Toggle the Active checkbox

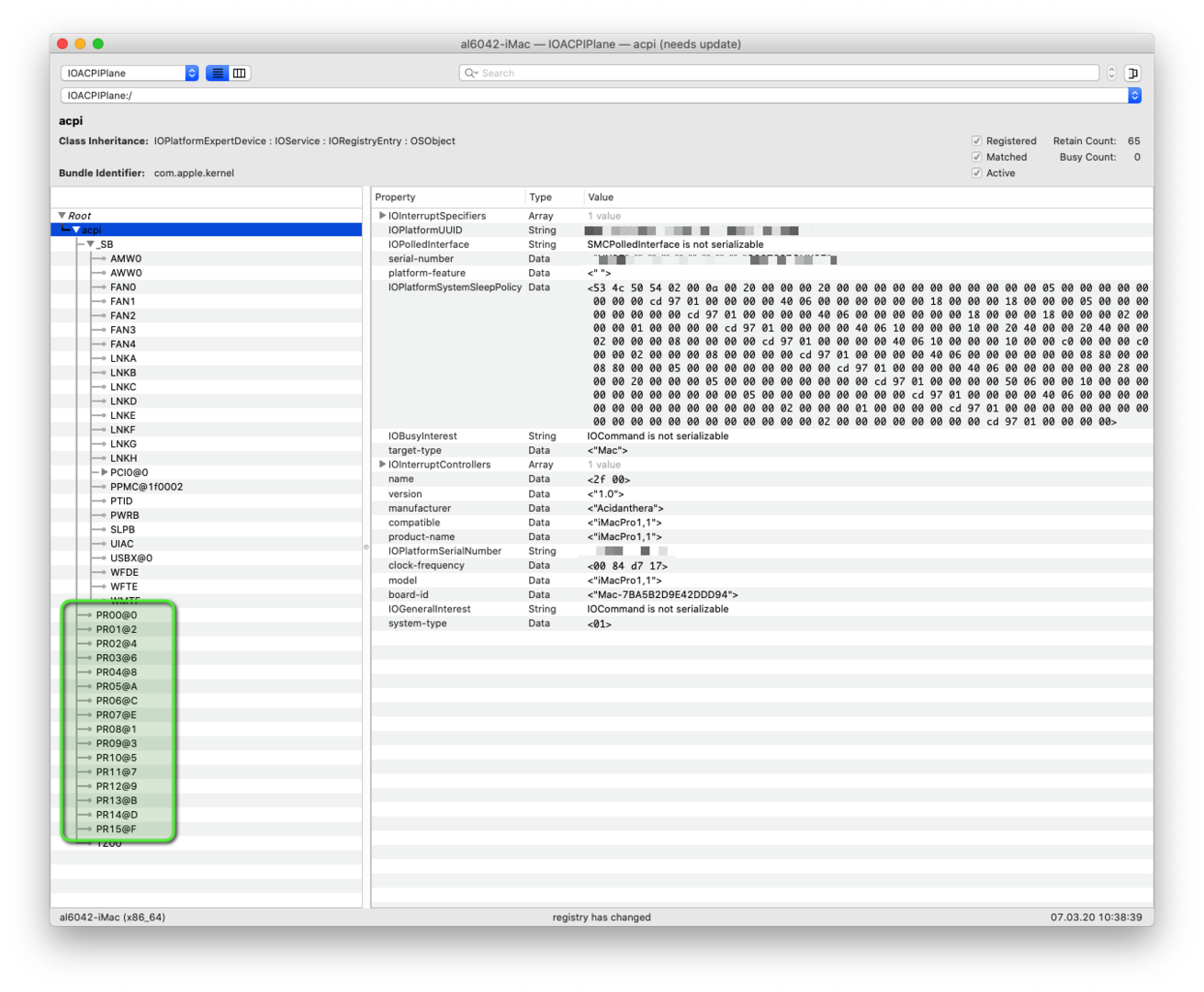[x=976, y=174]
